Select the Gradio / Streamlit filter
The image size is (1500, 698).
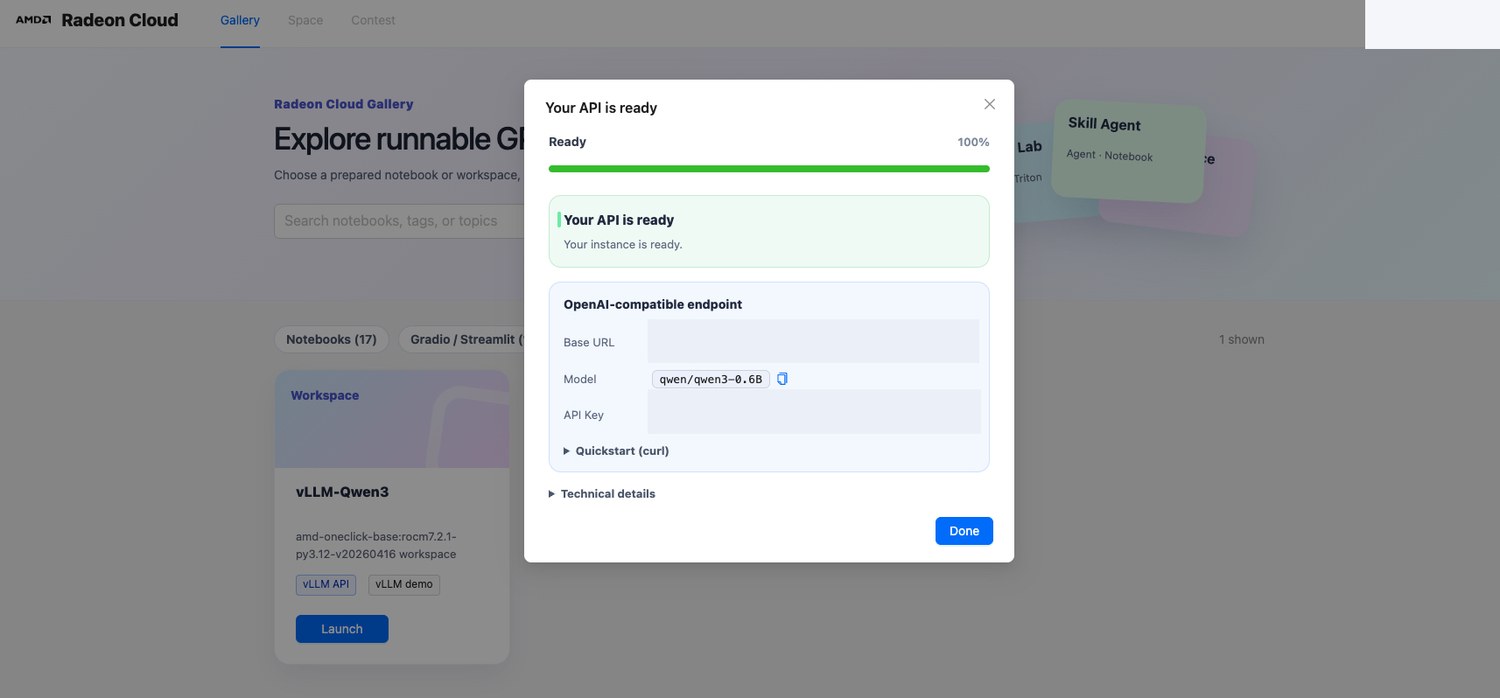(x=462, y=339)
